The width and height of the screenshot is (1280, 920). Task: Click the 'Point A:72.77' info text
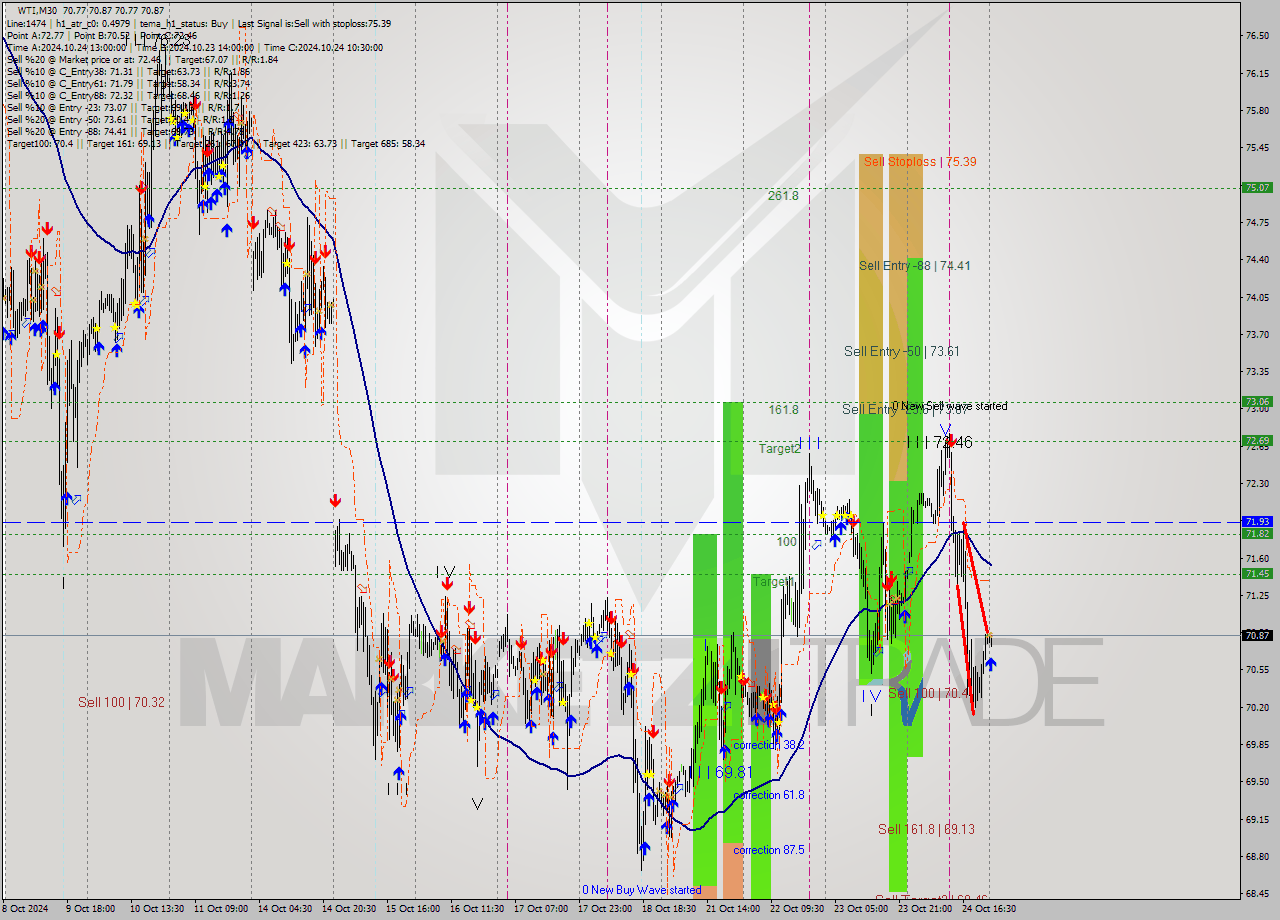click(35, 35)
